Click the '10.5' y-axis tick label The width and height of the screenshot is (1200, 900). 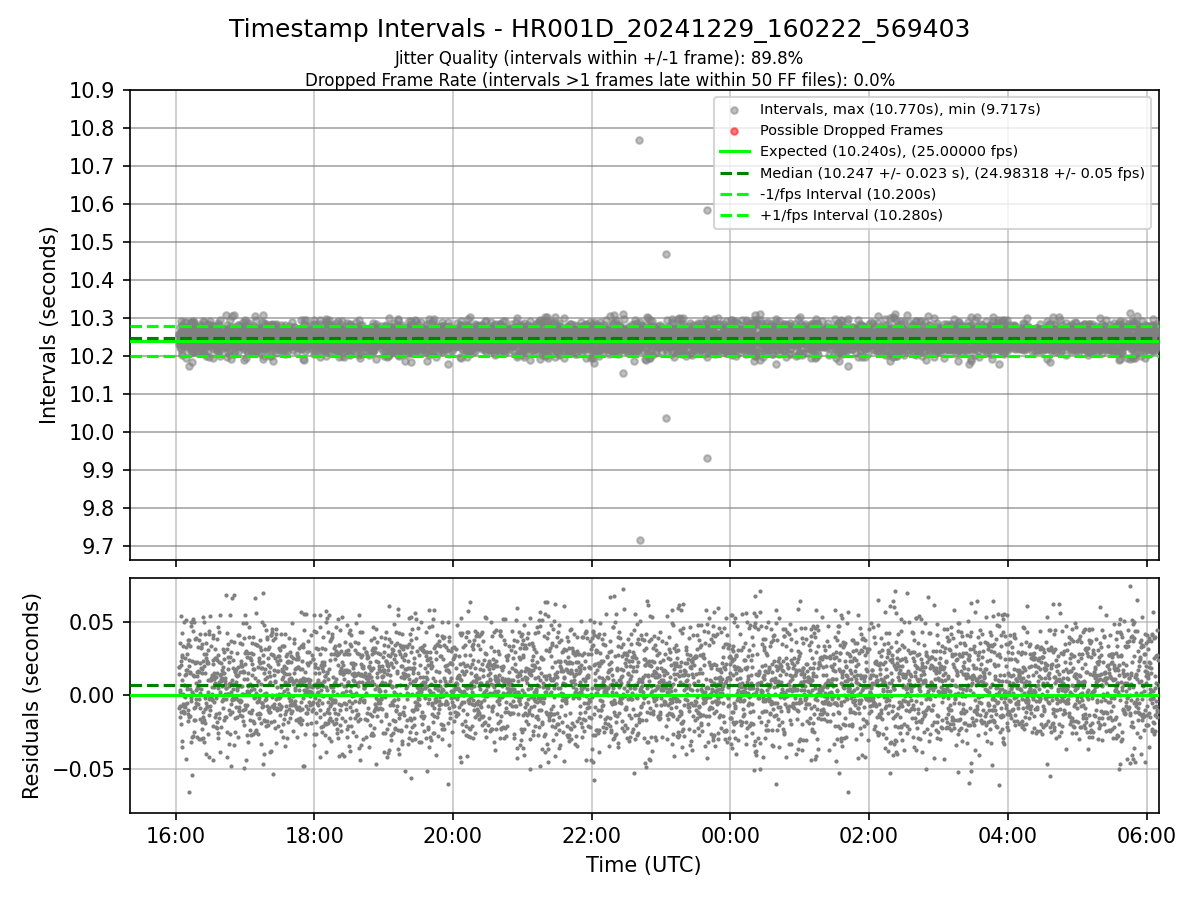click(x=93, y=243)
